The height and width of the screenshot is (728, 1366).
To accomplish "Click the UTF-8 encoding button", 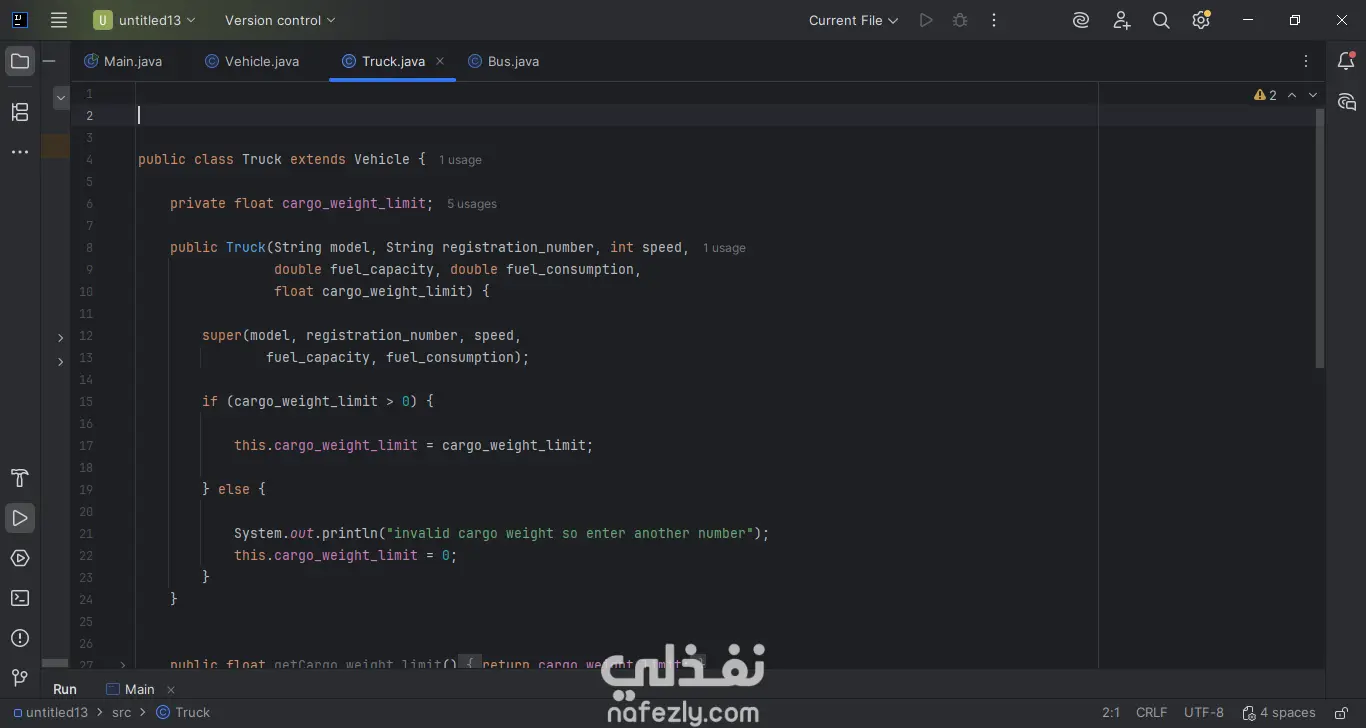I will [x=1204, y=713].
